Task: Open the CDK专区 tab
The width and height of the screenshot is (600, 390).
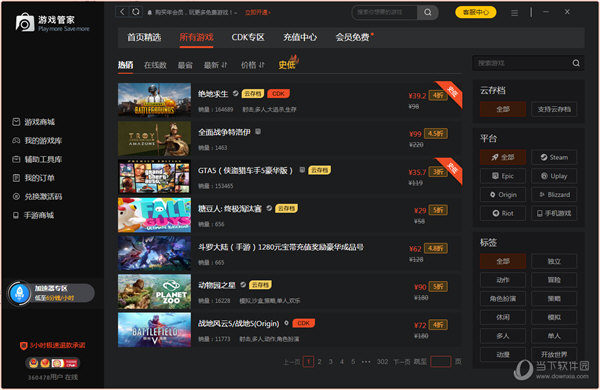Action: (x=248, y=37)
